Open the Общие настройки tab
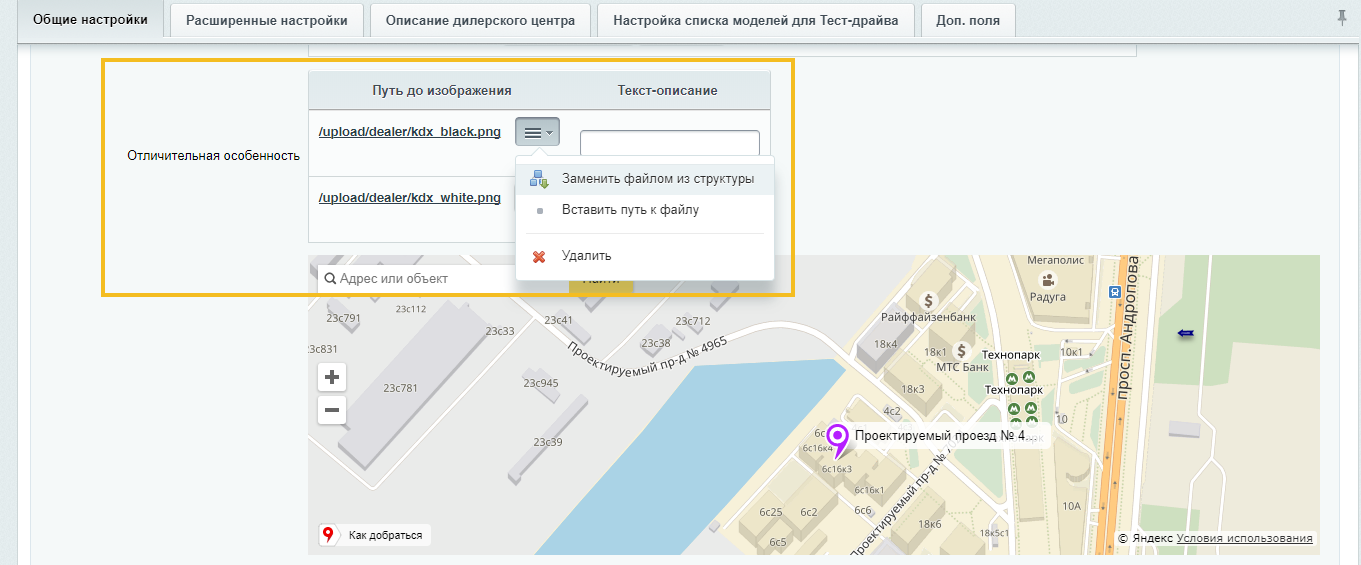This screenshot has width=1361, height=565. tap(90, 20)
